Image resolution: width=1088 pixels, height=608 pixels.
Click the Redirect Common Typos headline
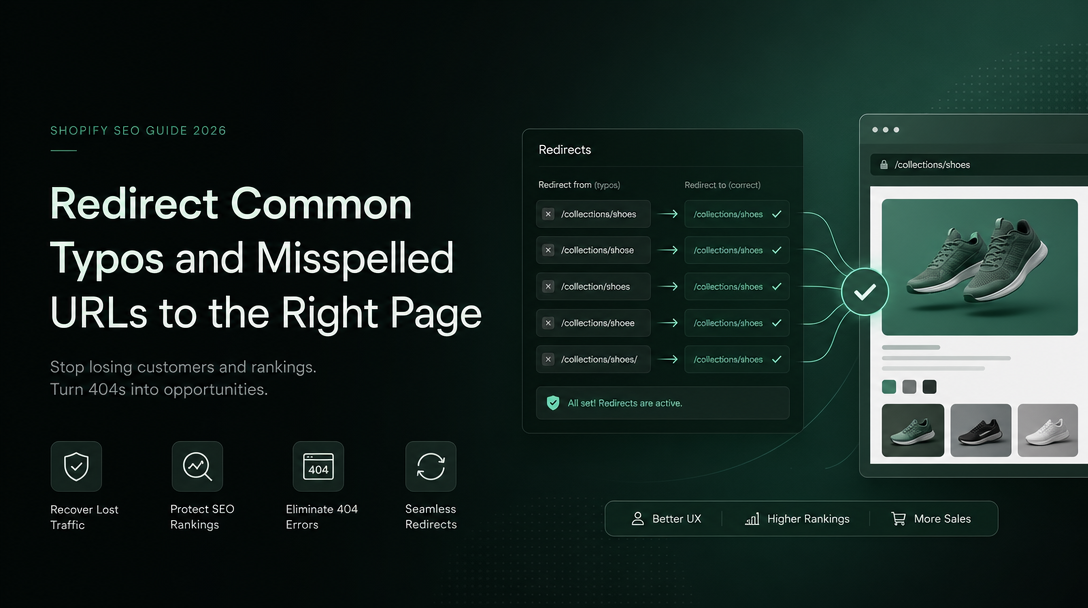click(266, 258)
